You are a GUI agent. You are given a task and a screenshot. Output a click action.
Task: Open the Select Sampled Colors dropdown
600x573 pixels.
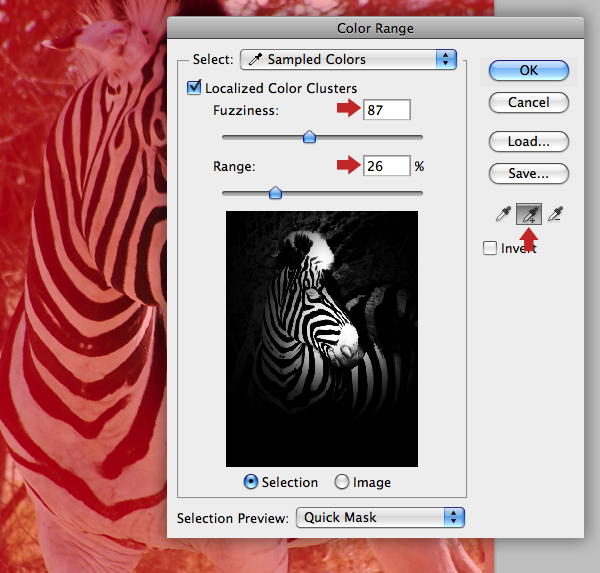348,59
